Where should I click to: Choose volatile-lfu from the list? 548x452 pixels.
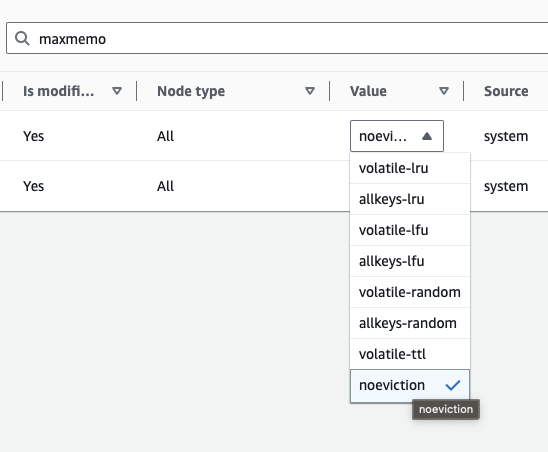410,230
